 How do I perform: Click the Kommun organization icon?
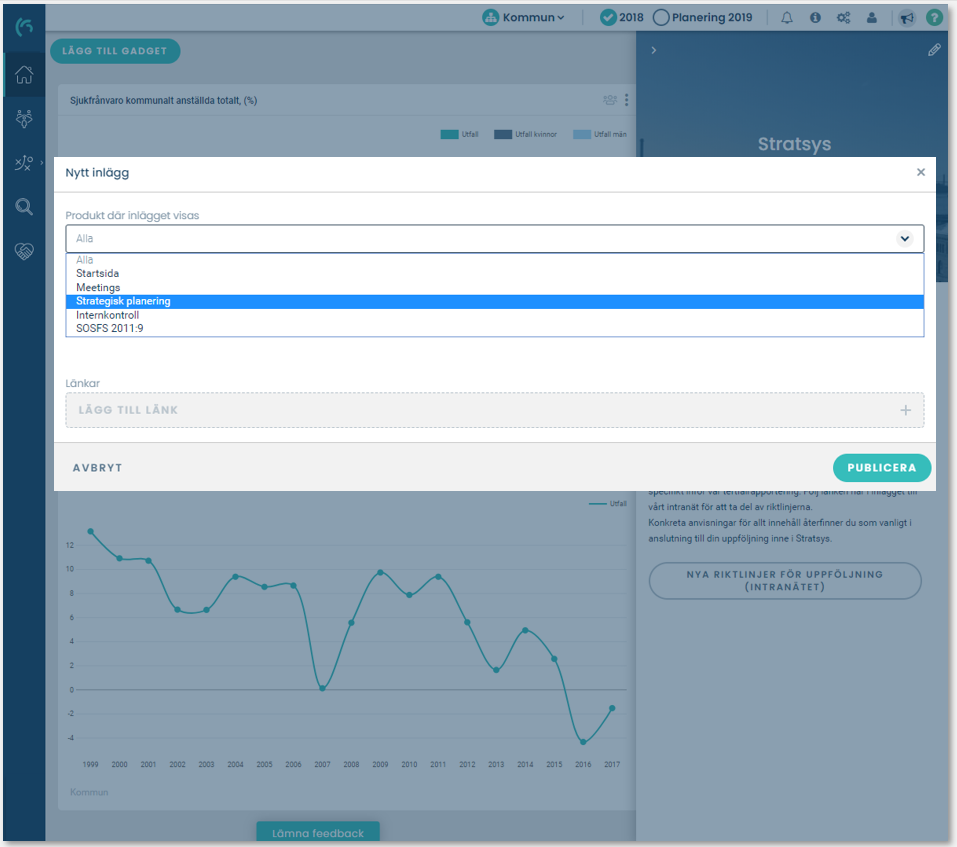[490, 18]
